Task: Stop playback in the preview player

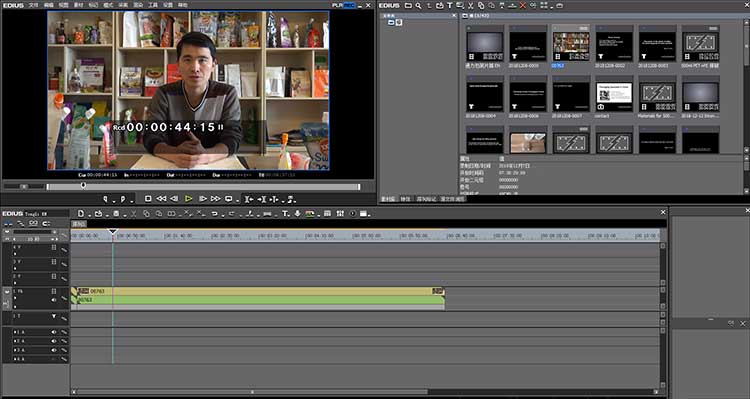Action: click(x=148, y=199)
